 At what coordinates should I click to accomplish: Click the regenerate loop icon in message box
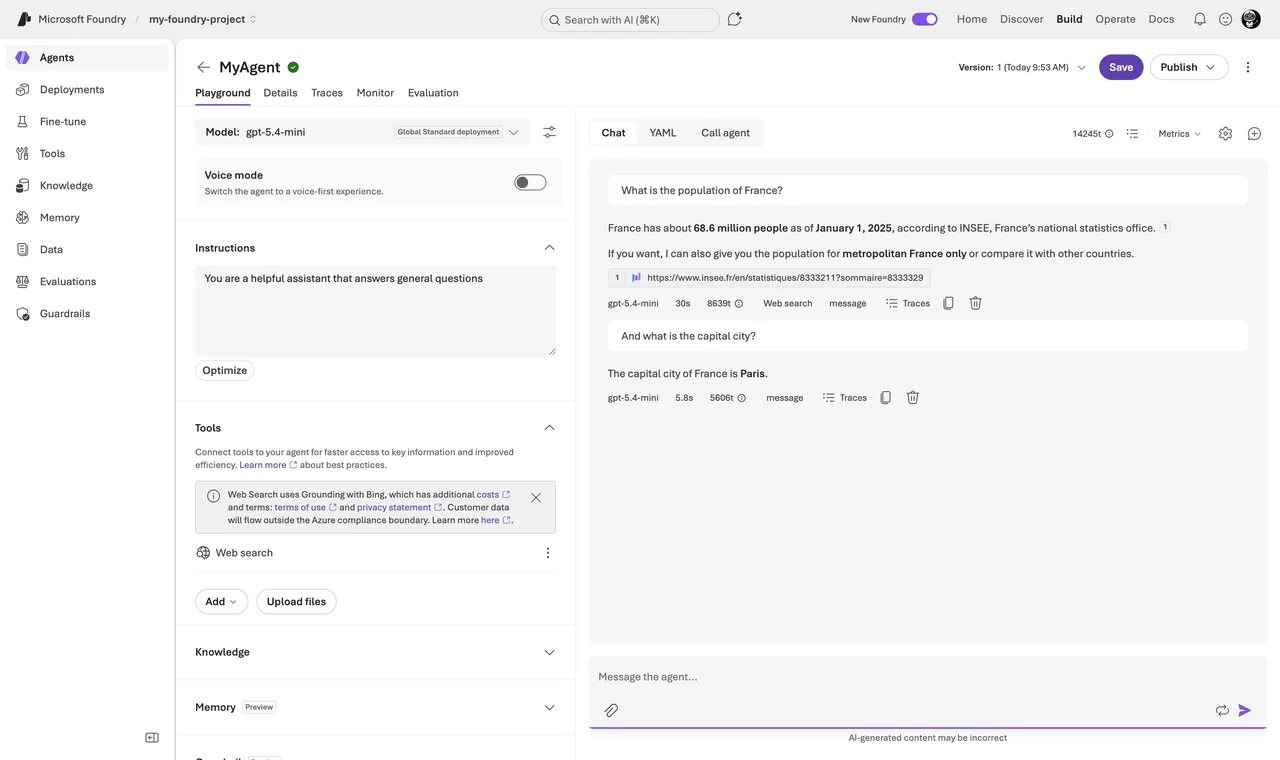[x=1222, y=710]
